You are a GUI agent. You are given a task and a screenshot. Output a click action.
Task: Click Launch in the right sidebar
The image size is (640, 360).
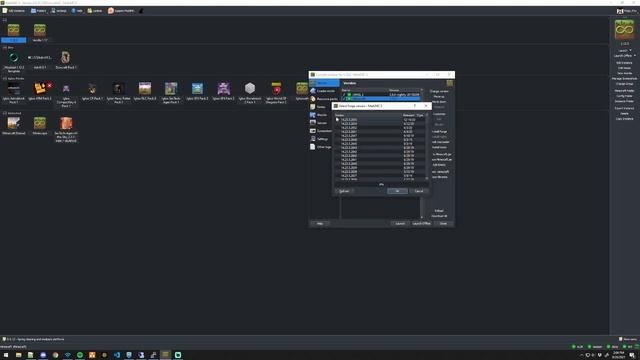click(623, 51)
